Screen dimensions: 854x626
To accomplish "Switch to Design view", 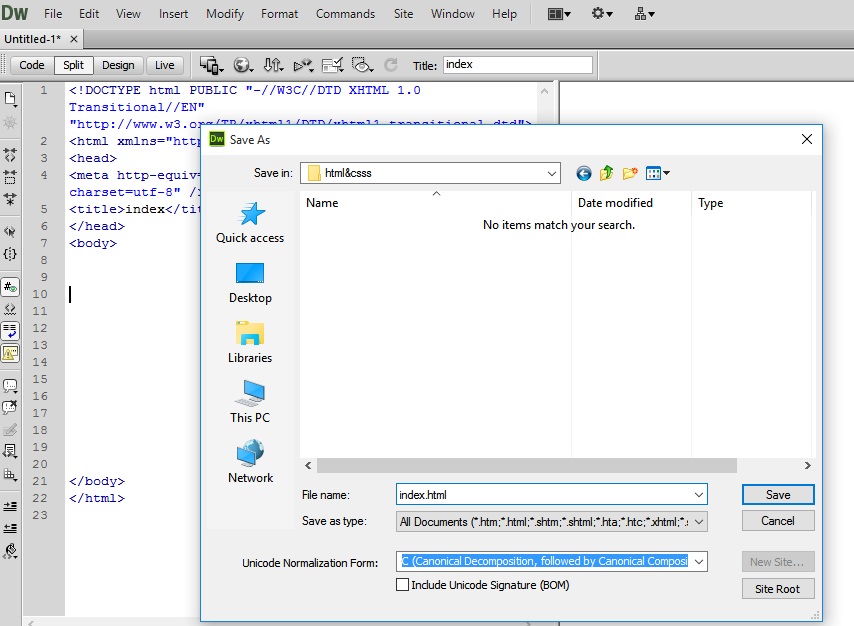I will click(118, 65).
